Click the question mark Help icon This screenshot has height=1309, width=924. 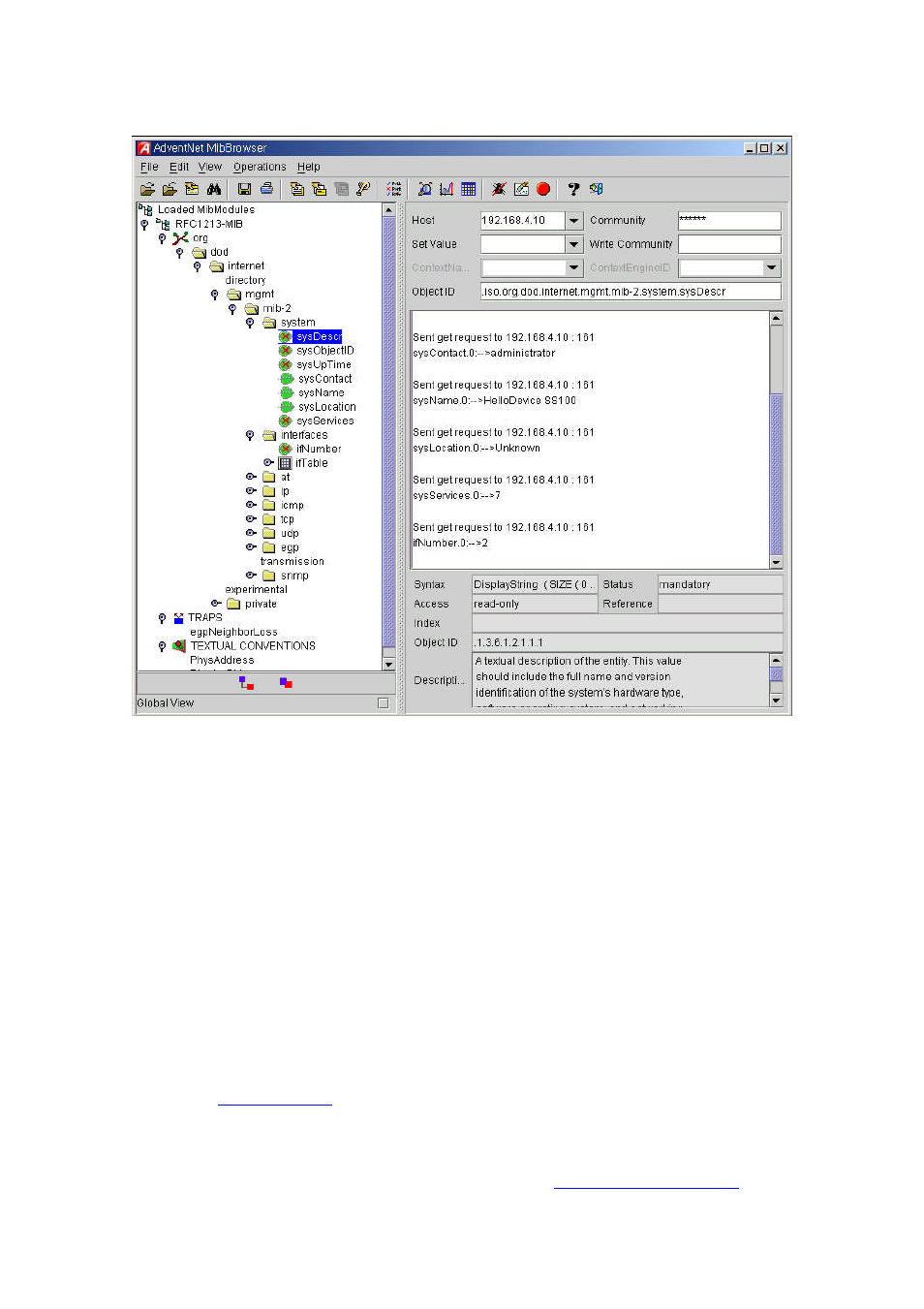[573, 189]
